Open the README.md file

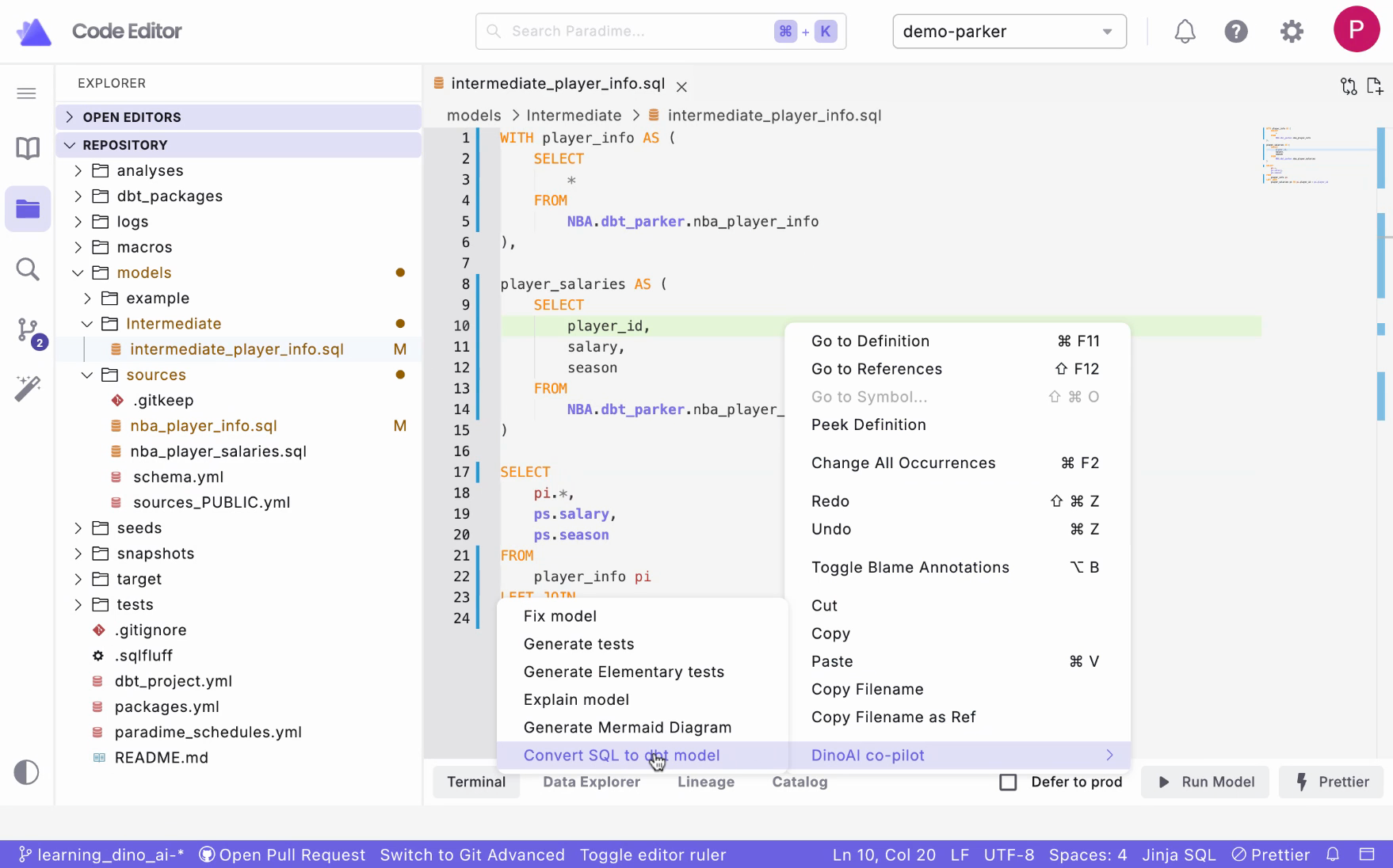162,758
